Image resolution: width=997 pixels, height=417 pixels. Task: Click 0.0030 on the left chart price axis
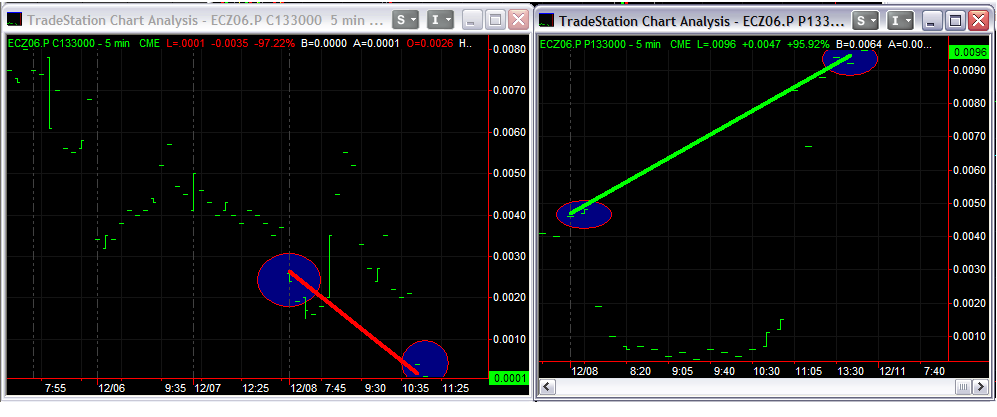509,256
